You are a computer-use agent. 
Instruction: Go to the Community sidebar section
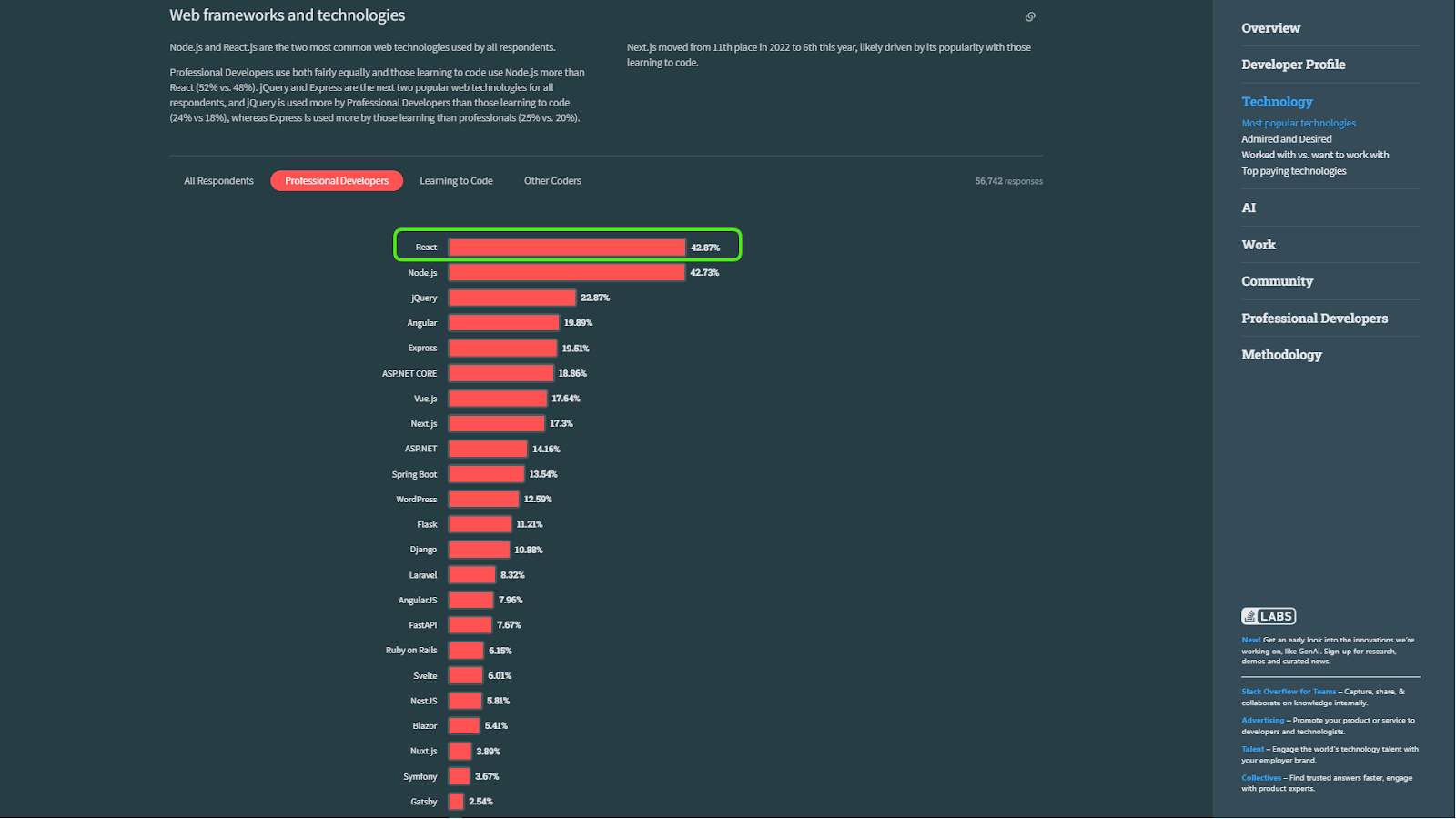click(1277, 281)
